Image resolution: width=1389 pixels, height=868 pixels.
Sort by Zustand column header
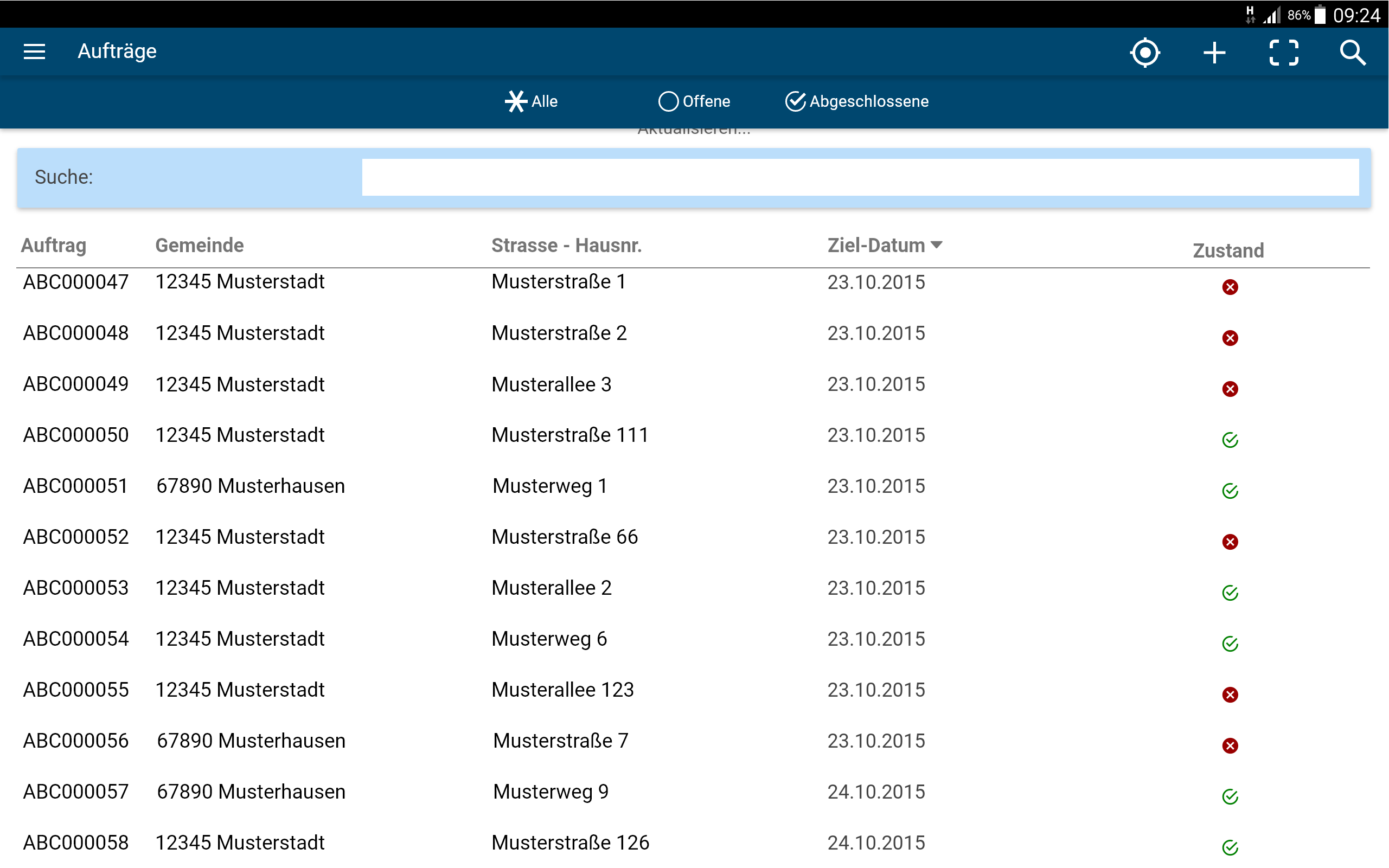pyautogui.click(x=1228, y=251)
